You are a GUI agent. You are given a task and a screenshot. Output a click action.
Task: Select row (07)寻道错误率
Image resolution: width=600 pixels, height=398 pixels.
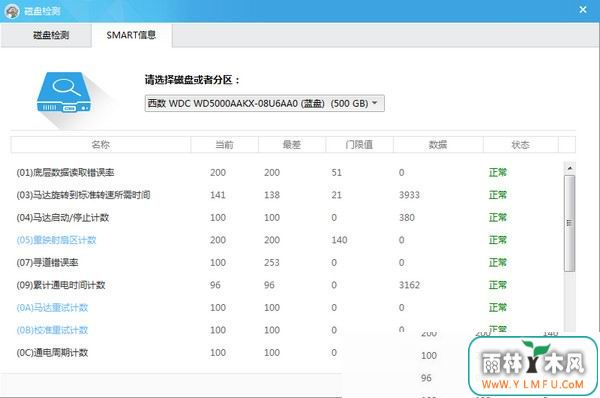coord(287,263)
